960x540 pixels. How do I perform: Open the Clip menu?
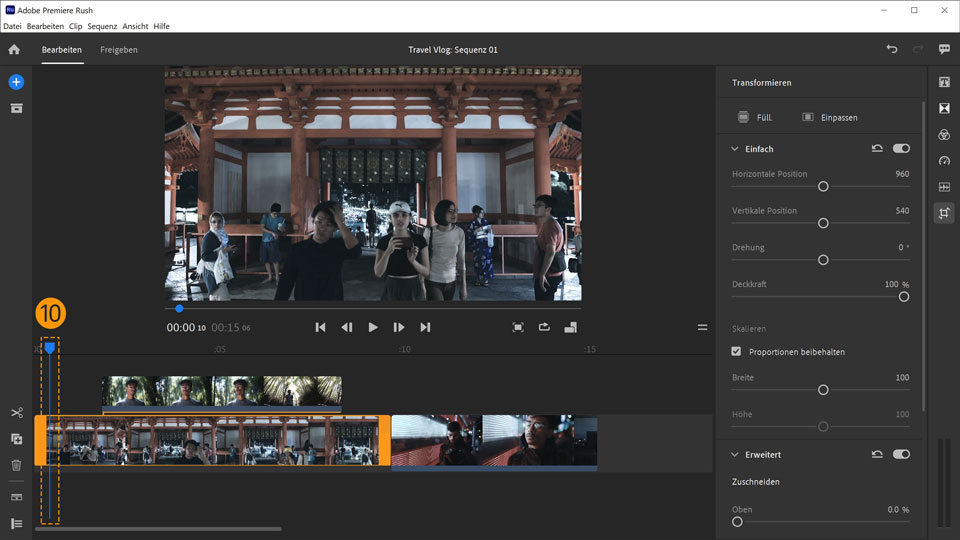pyautogui.click(x=75, y=26)
